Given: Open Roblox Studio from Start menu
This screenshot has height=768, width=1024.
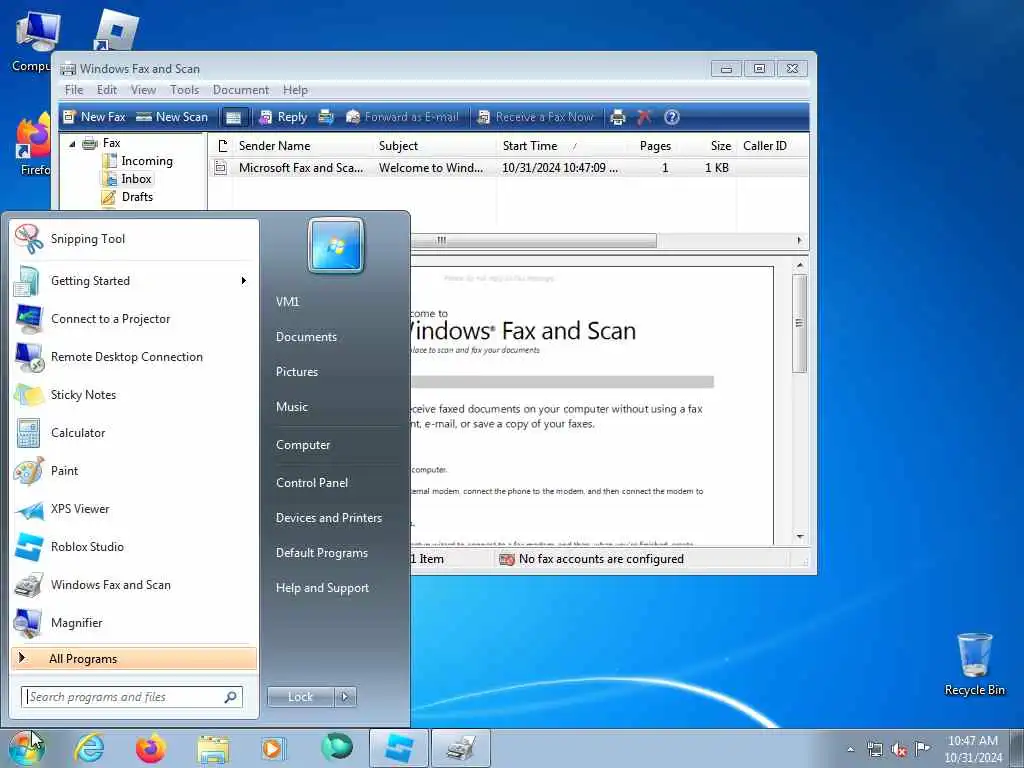Looking at the screenshot, I should tap(134, 547).
